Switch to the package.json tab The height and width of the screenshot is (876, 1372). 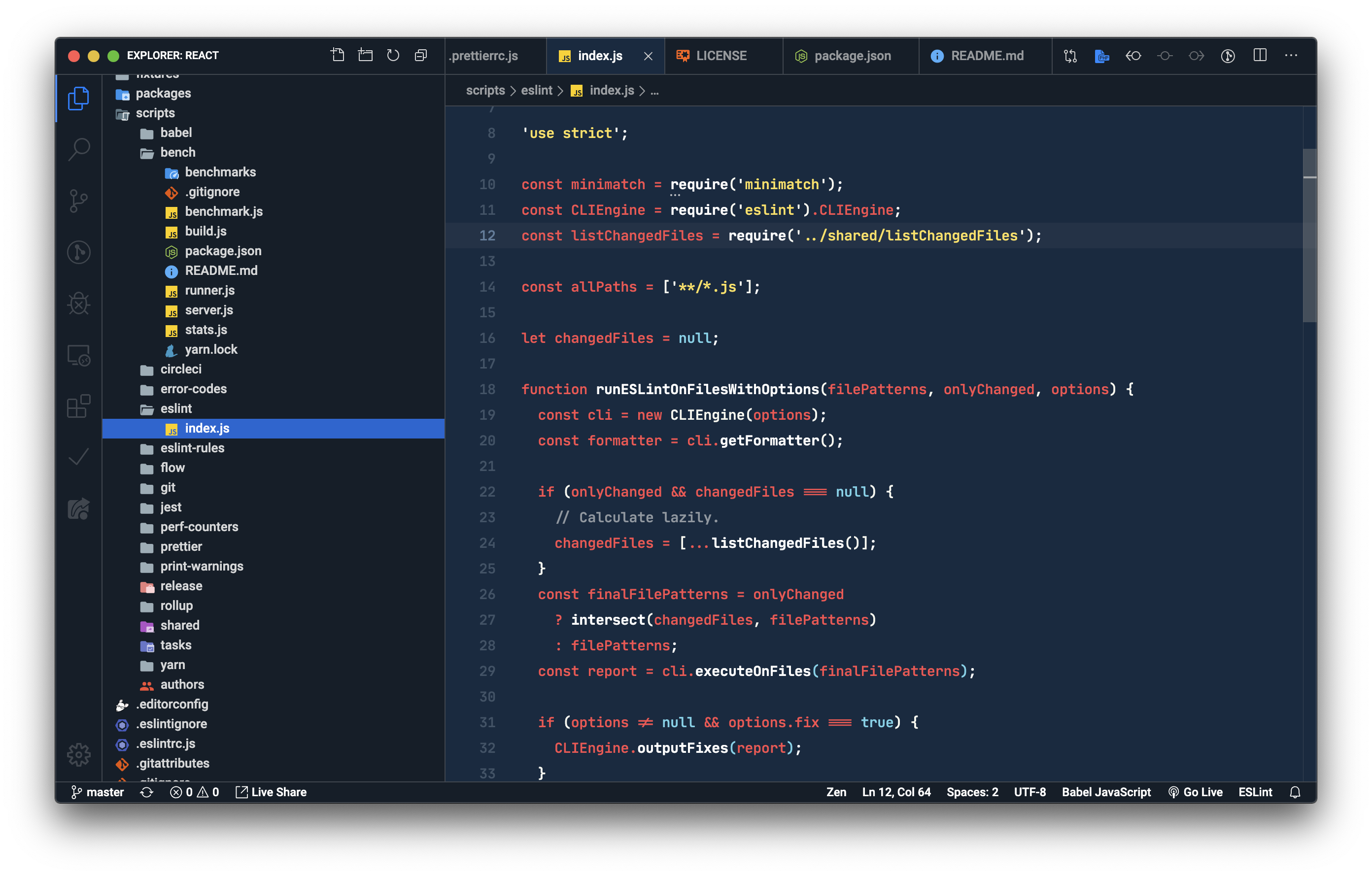point(852,56)
